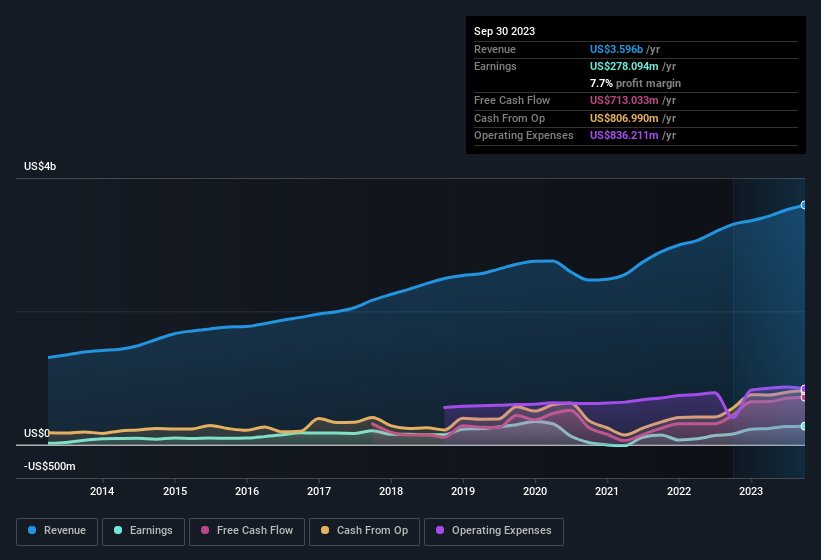Screen dimensions: 821x560
Task: Pick the 2020 x-axis year label
Action: (x=535, y=491)
